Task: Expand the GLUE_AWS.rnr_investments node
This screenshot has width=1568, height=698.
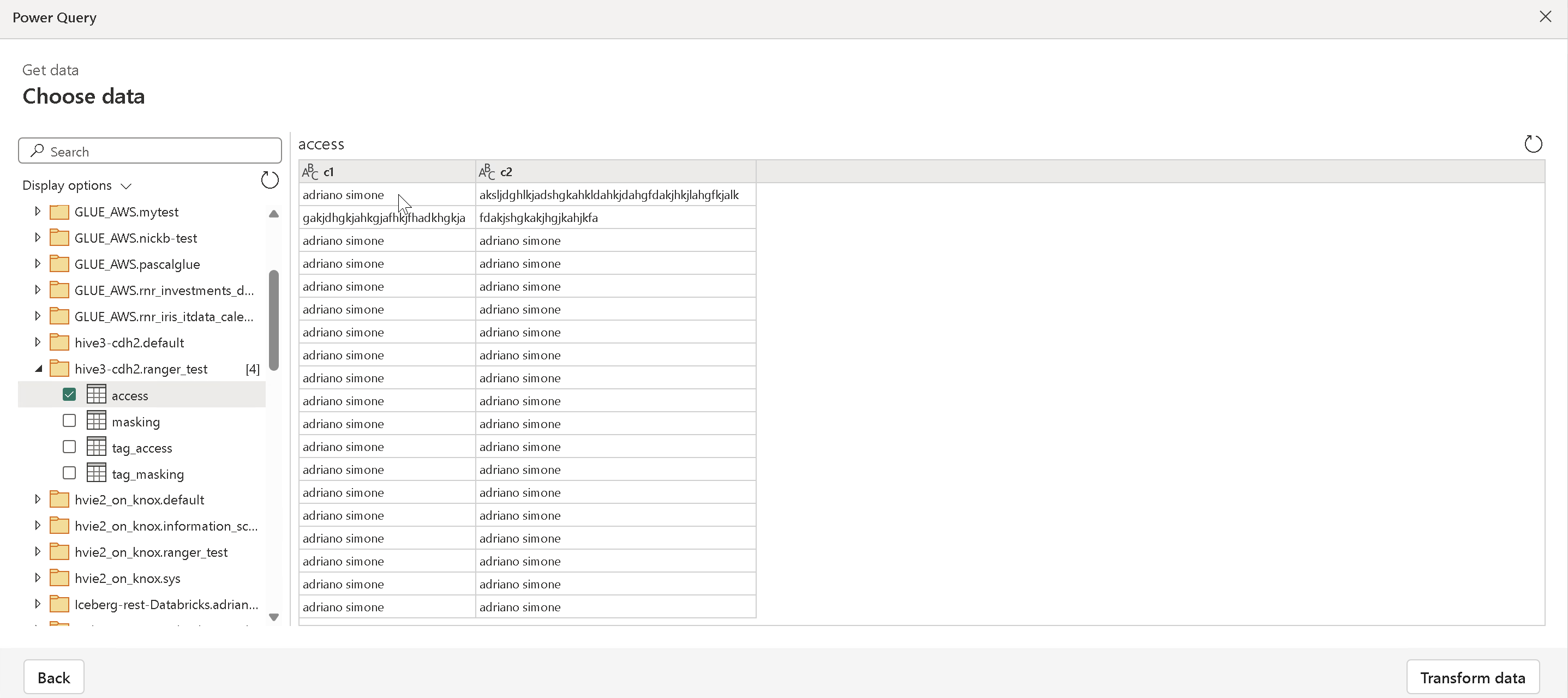Action: [37, 290]
